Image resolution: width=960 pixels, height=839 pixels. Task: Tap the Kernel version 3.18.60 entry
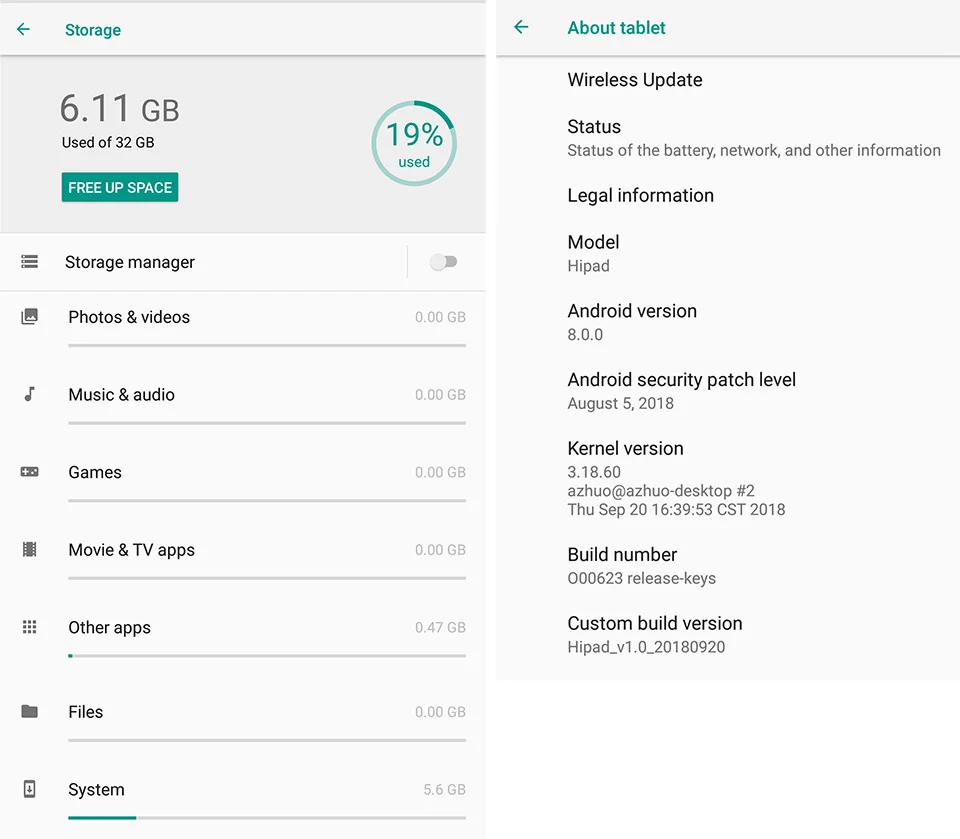tap(728, 478)
